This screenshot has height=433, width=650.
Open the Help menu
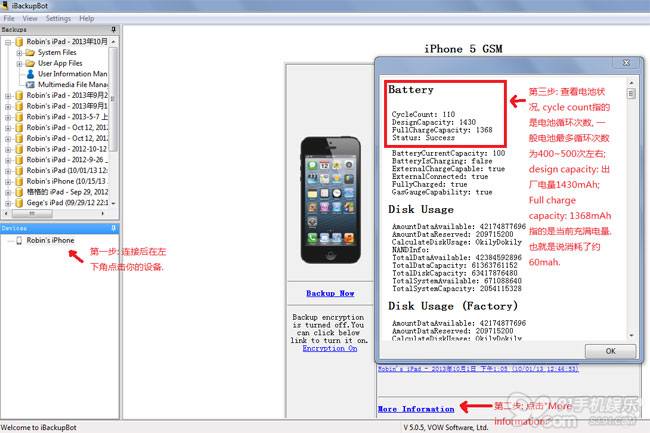point(87,19)
